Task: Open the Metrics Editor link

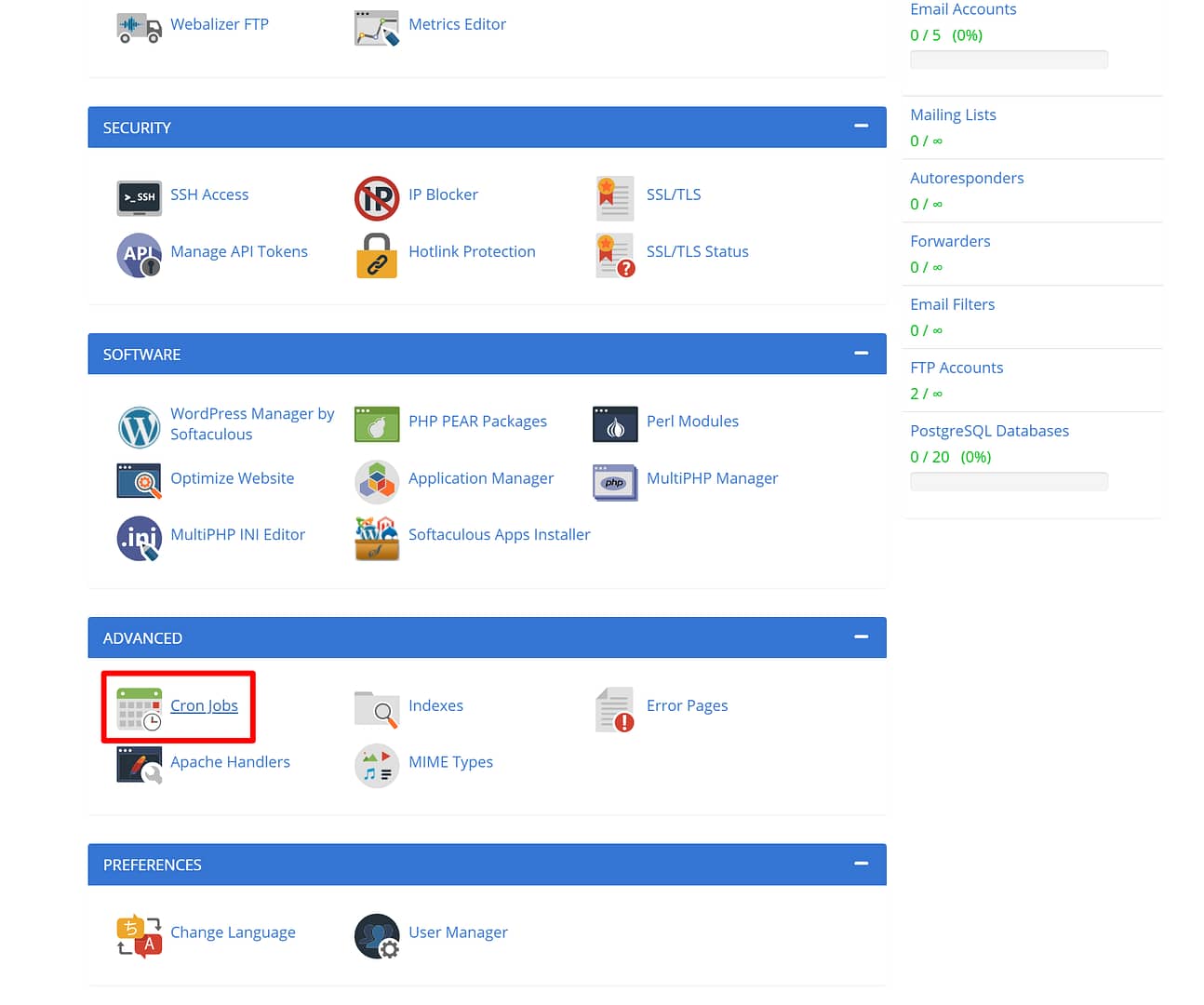Action: [457, 24]
